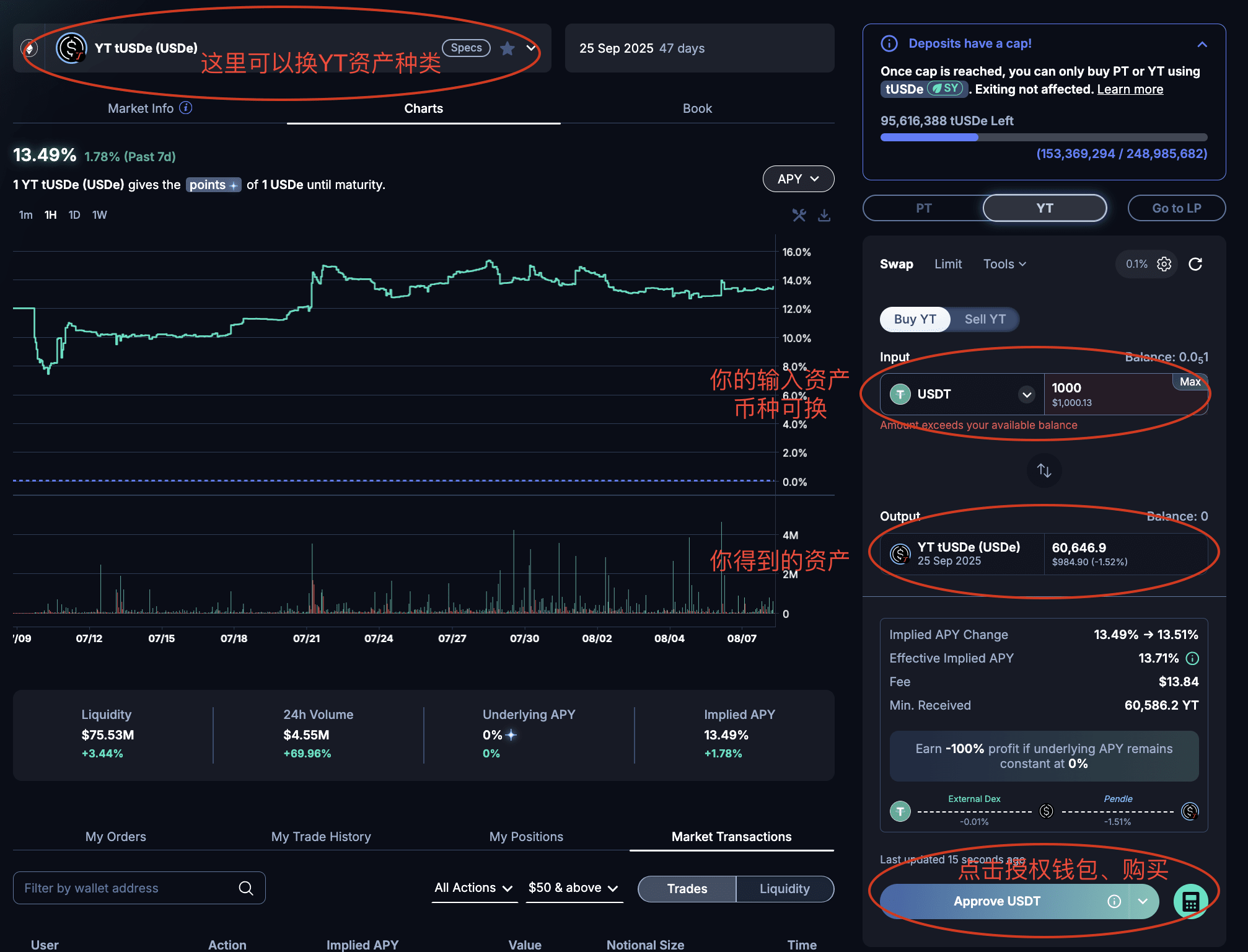1248x952 pixels.
Task: Click the middle USDe icon in route diagram
Action: click(x=1046, y=811)
